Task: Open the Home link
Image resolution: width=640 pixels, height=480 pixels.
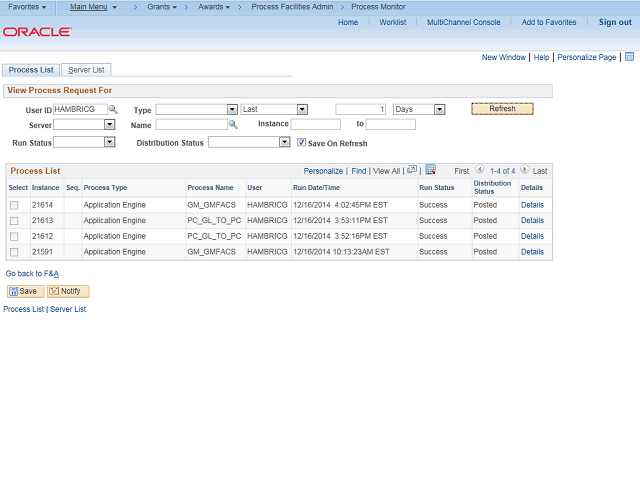Action: (348, 22)
